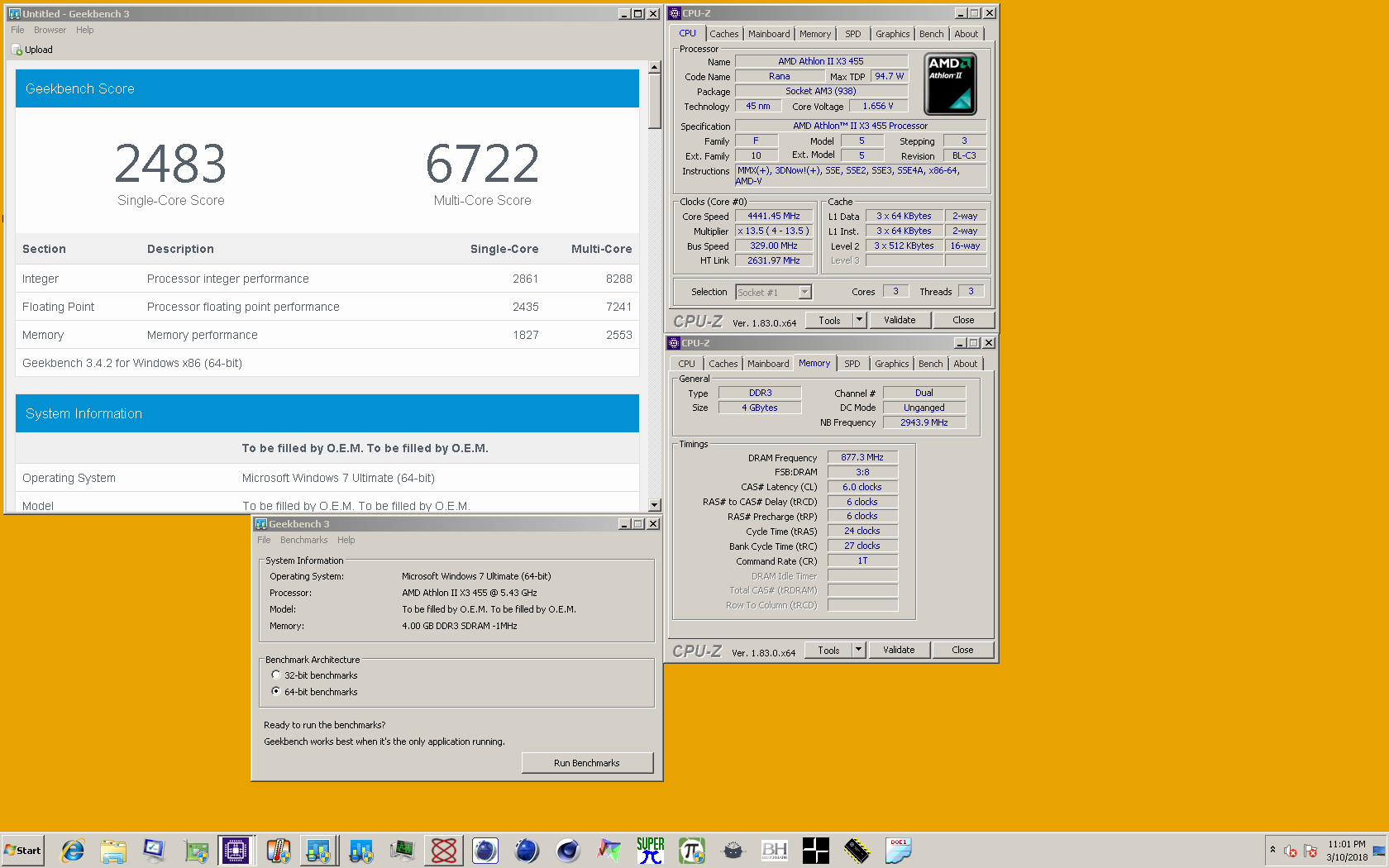1389x868 pixels.
Task: Click Validate in lower CPU-Z window
Action: [899, 650]
